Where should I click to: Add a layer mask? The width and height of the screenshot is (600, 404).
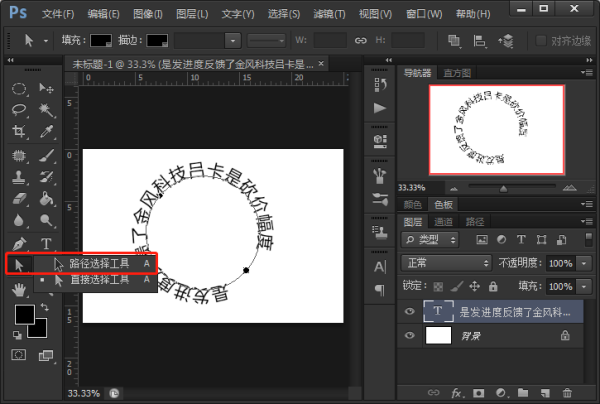[478, 393]
